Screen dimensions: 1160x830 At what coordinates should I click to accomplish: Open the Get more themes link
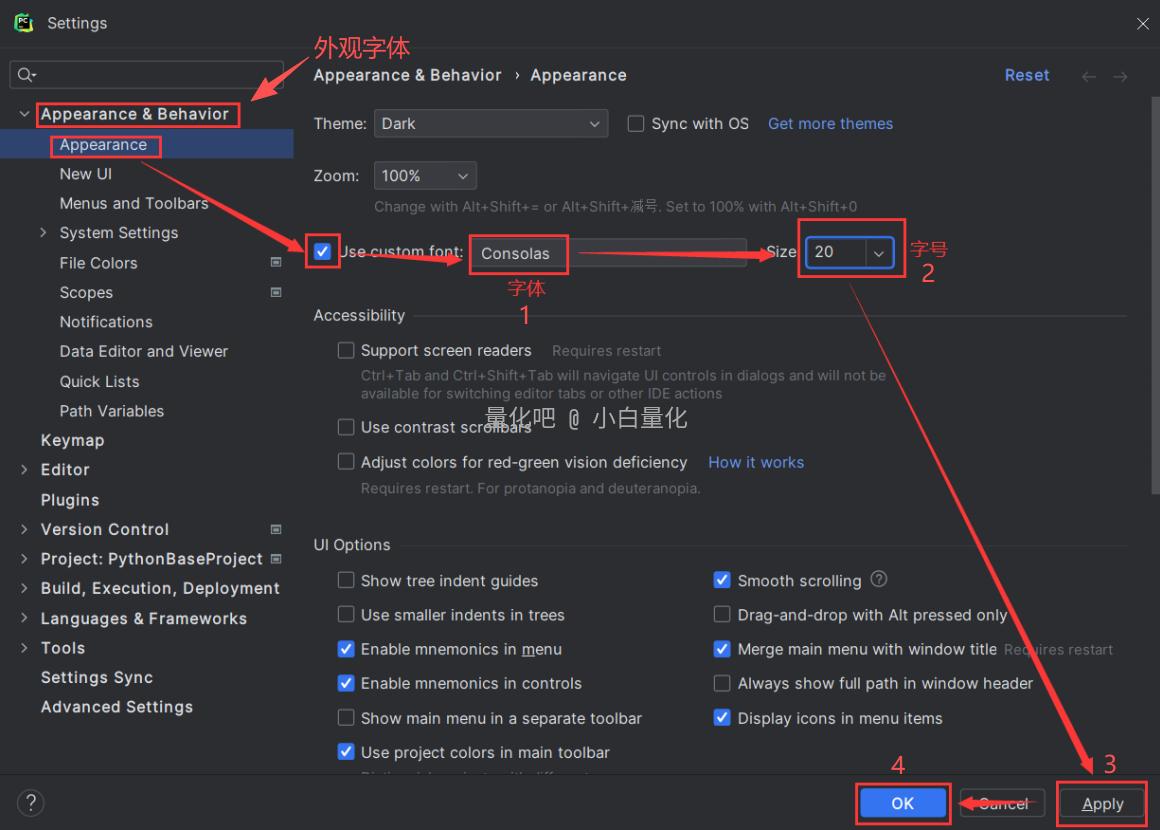[x=830, y=124]
